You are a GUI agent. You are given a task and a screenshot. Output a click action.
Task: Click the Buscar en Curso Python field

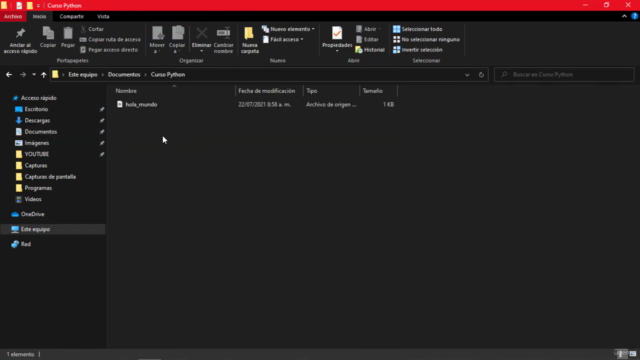tap(564, 75)
